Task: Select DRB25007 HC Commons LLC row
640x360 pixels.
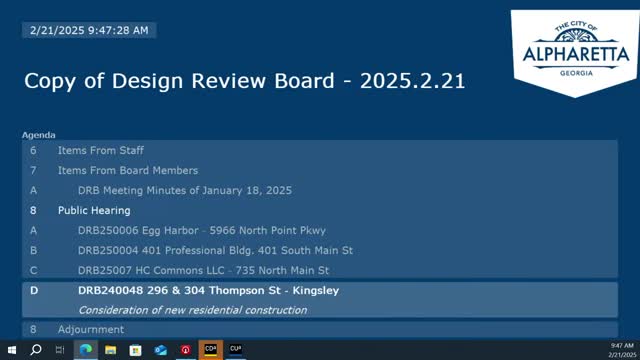Action: (320, 270)
